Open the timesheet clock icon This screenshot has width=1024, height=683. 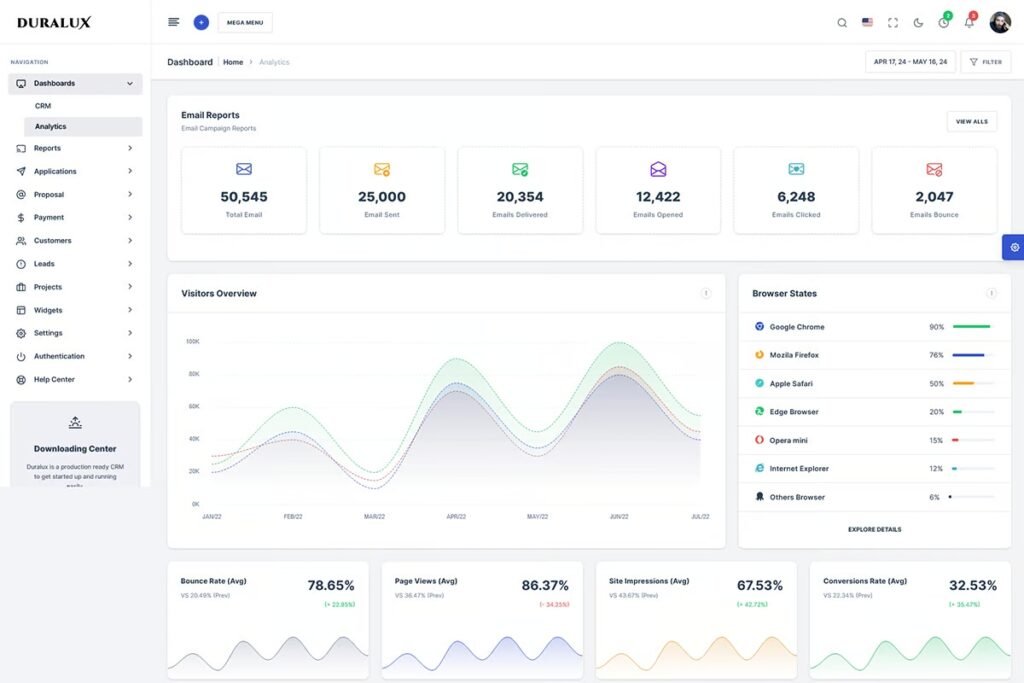coord(944,23)
